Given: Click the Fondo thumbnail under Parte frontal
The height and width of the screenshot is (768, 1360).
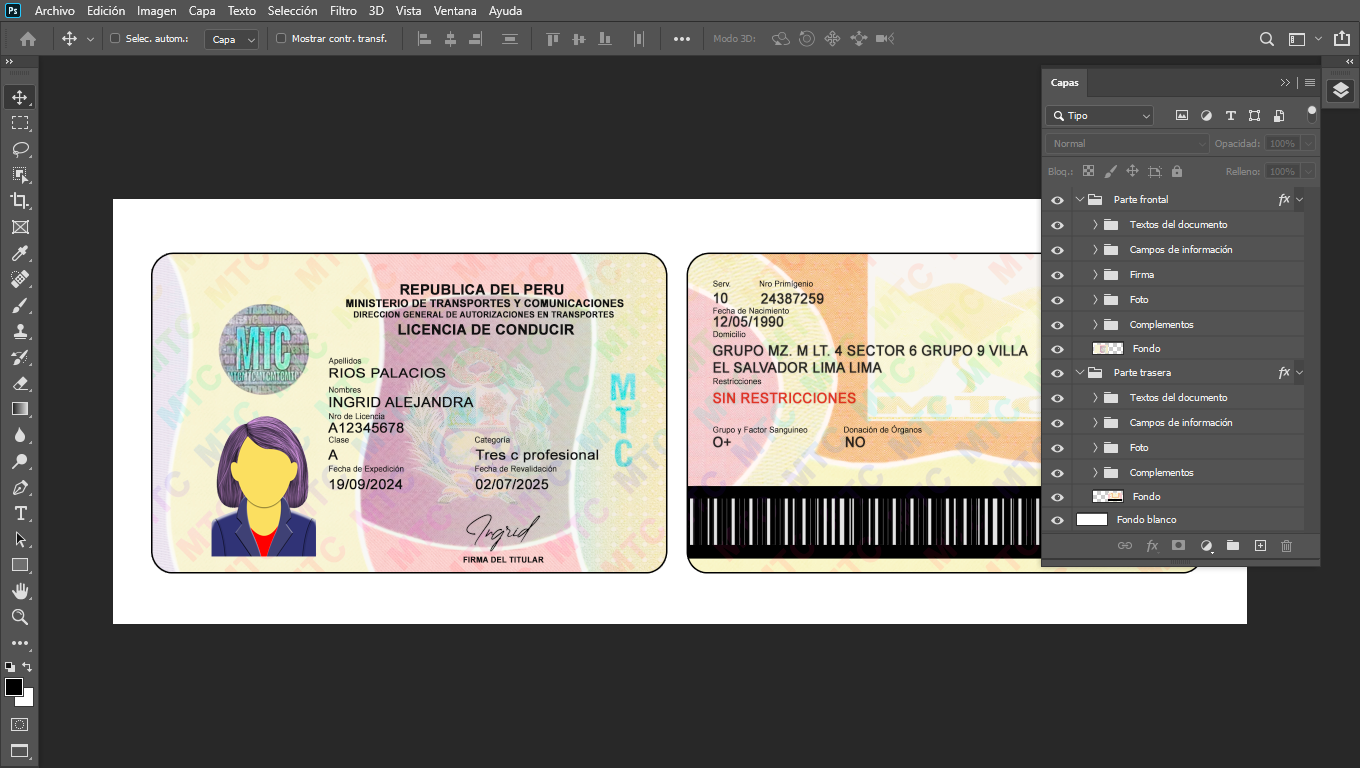Looking at the screenshot, I should 1108,349.
